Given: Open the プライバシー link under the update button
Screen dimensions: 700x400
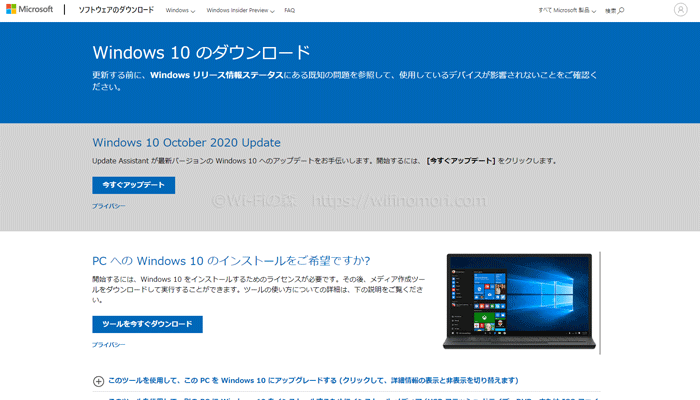Looking at the screenshot, I should coord(108,206).
